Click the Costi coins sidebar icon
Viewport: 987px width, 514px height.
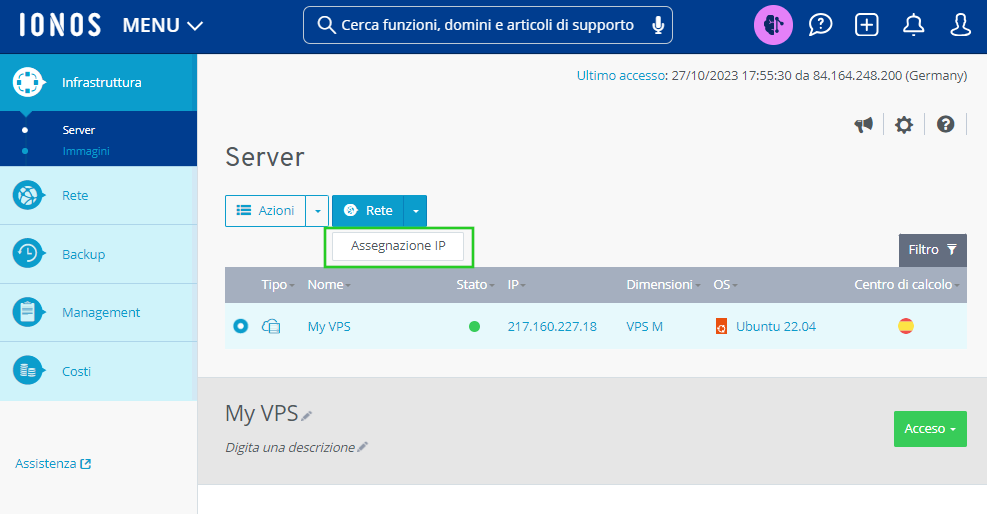click(28, 371)
